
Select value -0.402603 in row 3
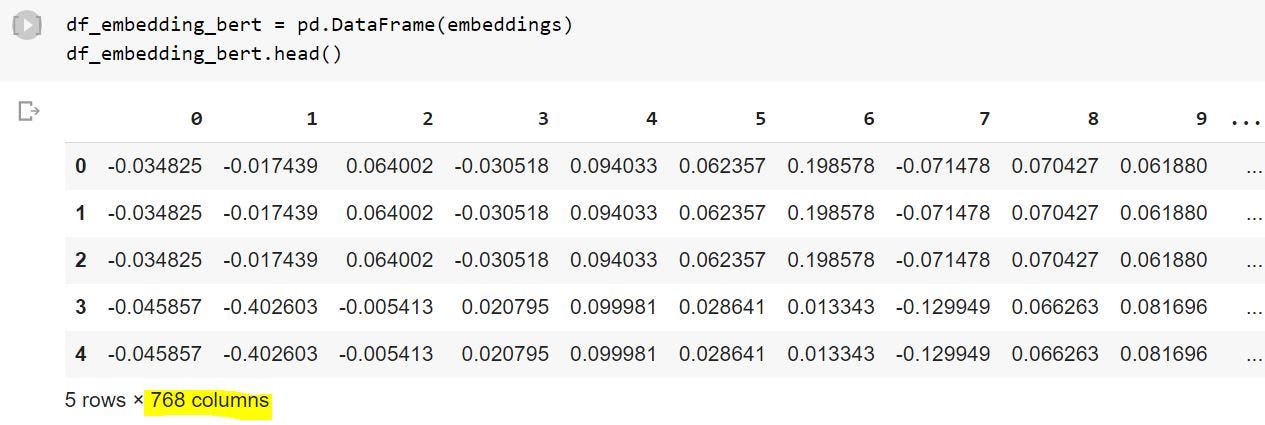pyautogui.click(x=270, y=307)
